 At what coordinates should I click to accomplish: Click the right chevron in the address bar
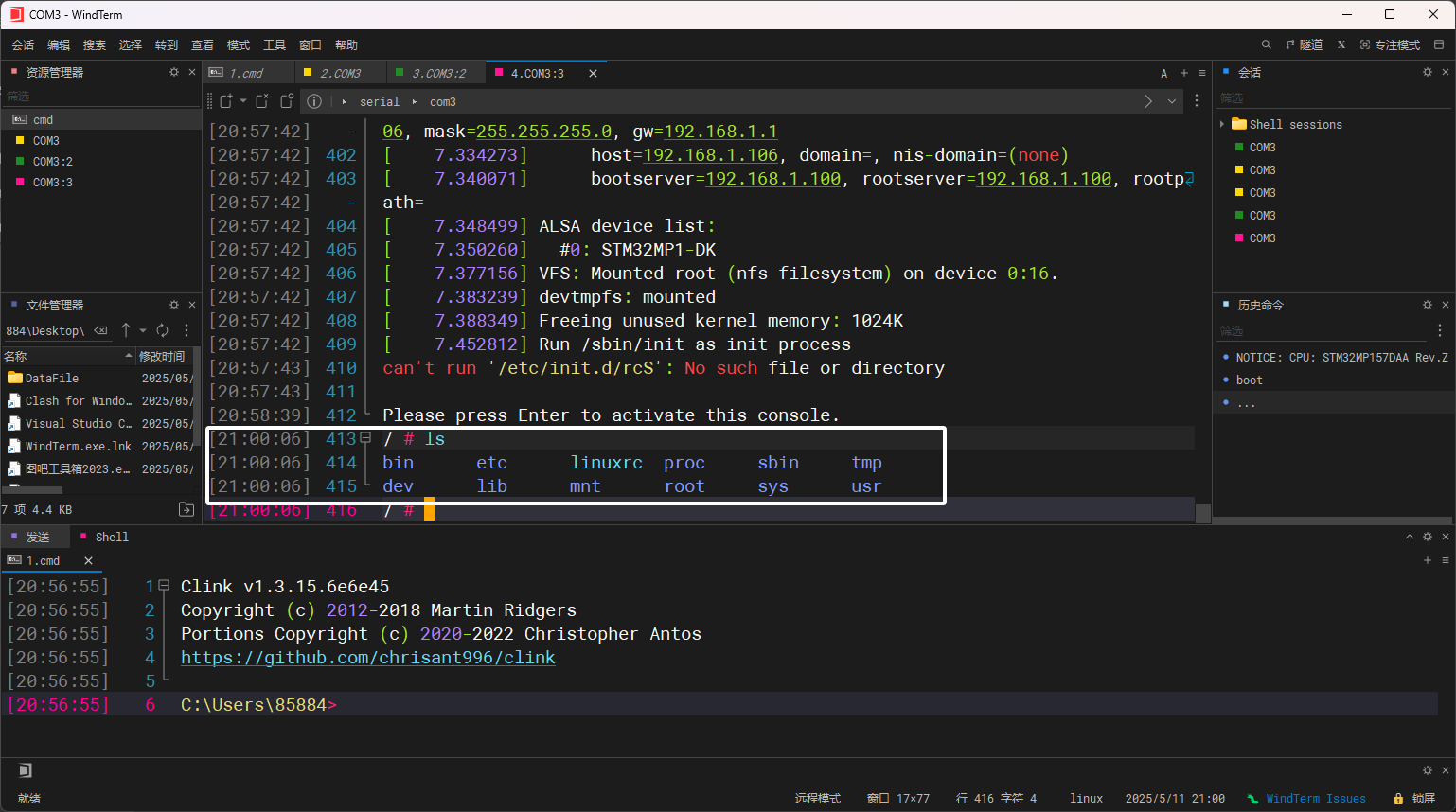(x=1148, y=101)
